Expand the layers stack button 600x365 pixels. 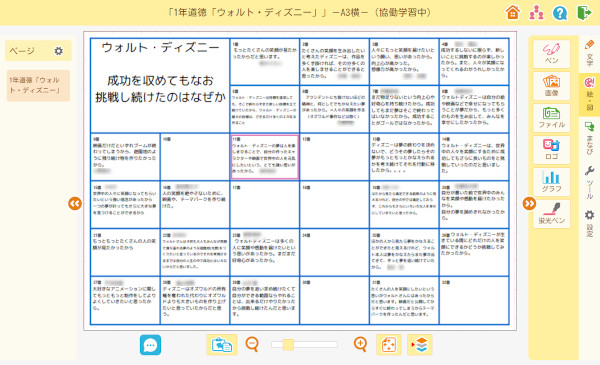(x=420, y=345)
